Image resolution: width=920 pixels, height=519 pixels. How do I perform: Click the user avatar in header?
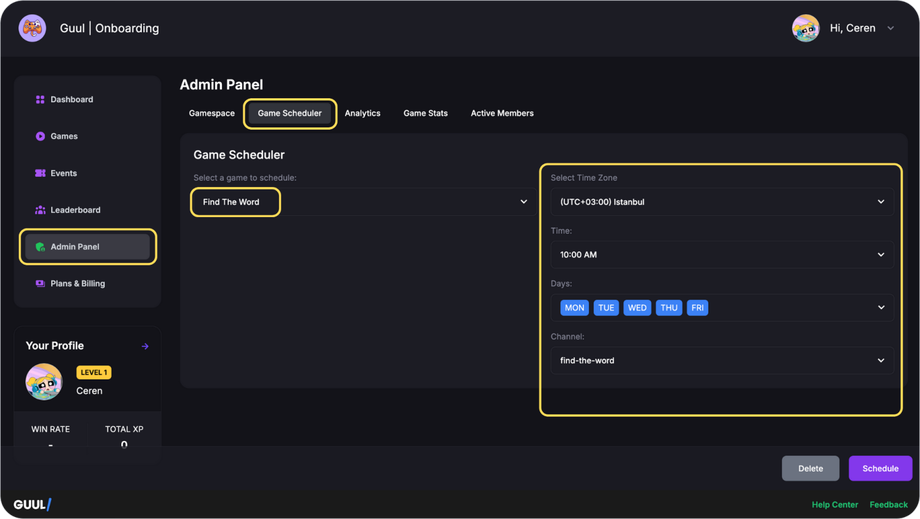806,28
